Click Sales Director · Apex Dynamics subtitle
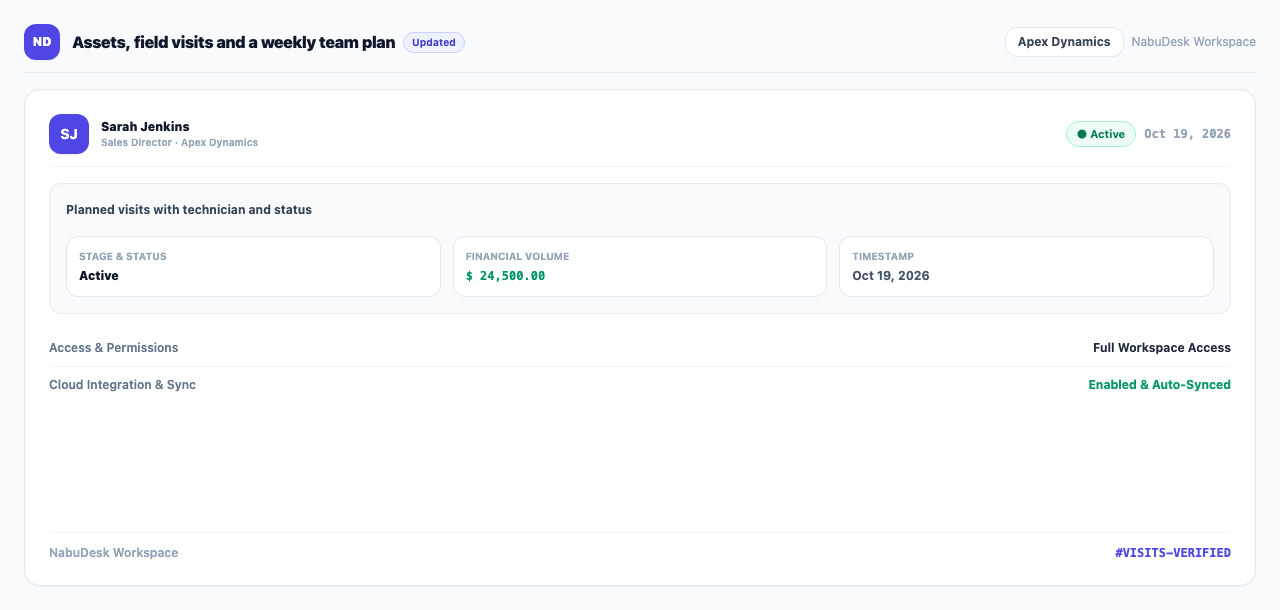1280x610 pixels. tap(179, 143)
